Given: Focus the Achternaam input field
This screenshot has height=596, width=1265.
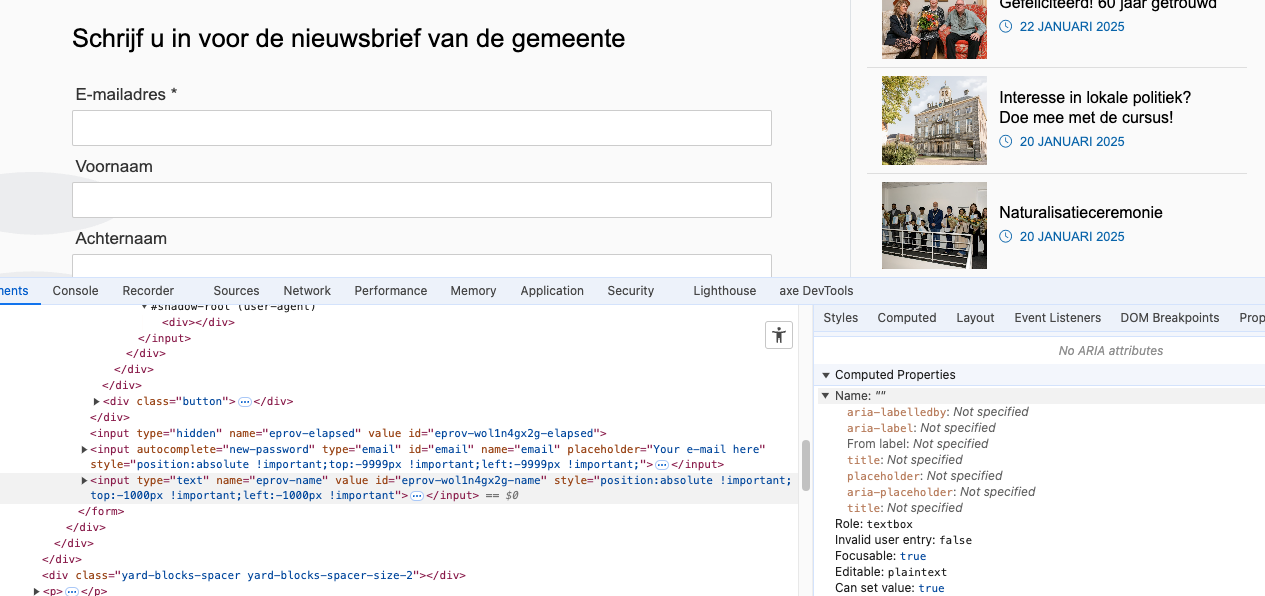Looking at the screenshot, I should pos(422,266).
